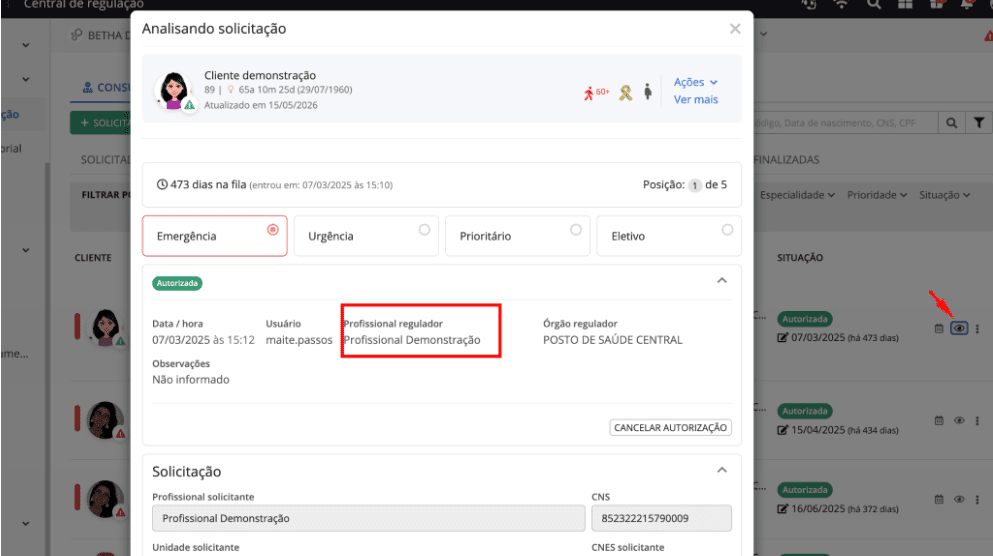Click the edit icon beside 16/06/2025
The width and height of the screenshot is (993, 556).
click(x=782, y=509)
